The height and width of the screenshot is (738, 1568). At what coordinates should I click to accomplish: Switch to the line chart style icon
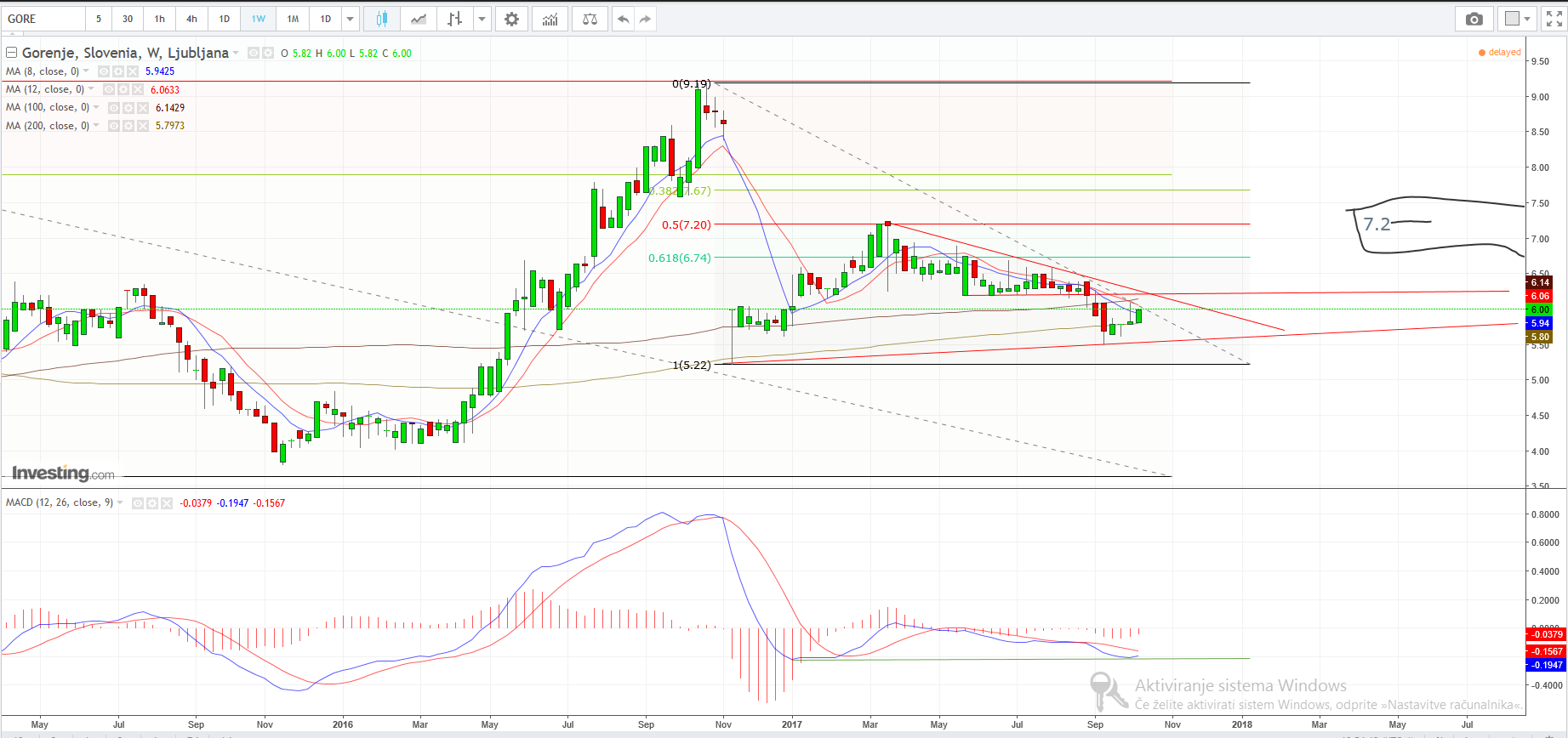pos(419,19)
